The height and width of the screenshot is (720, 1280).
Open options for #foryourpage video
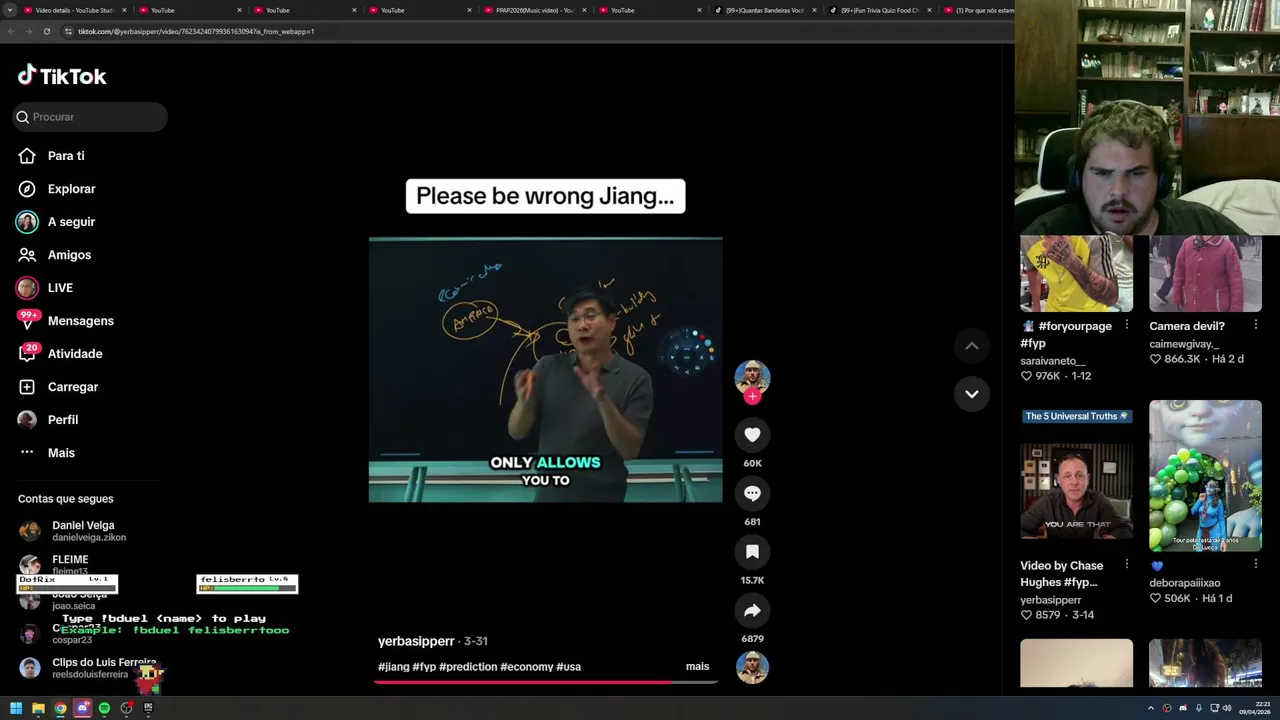(1127, 325)
